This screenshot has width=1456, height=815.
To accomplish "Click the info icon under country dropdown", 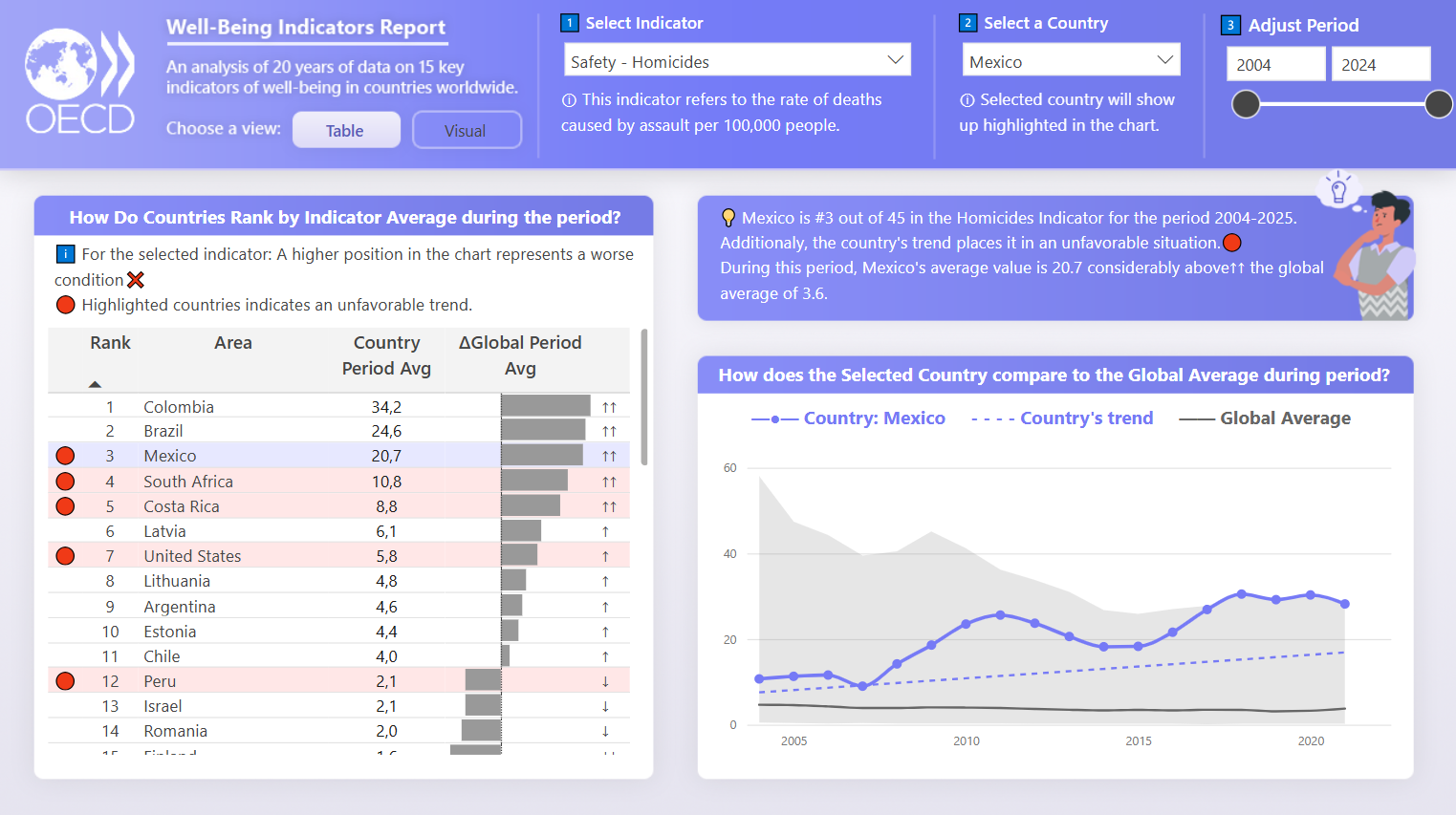I will pos(967,100).
